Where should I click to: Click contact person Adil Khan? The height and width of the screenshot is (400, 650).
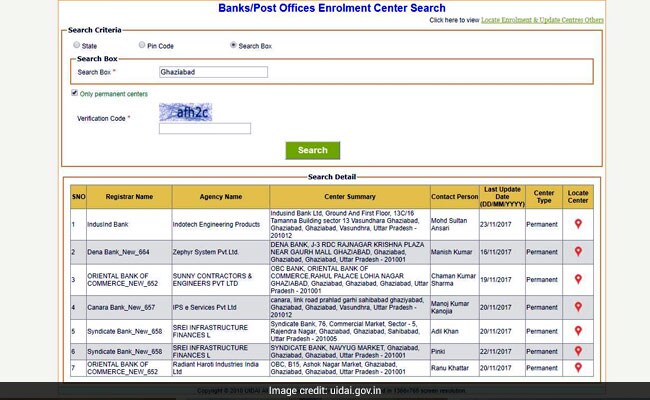pos(445,332)
